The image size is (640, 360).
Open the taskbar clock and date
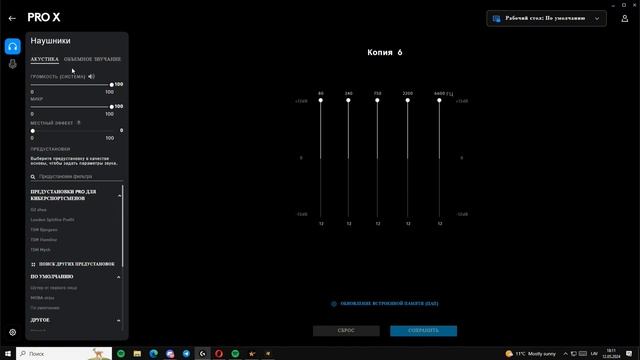coord(611,353)
